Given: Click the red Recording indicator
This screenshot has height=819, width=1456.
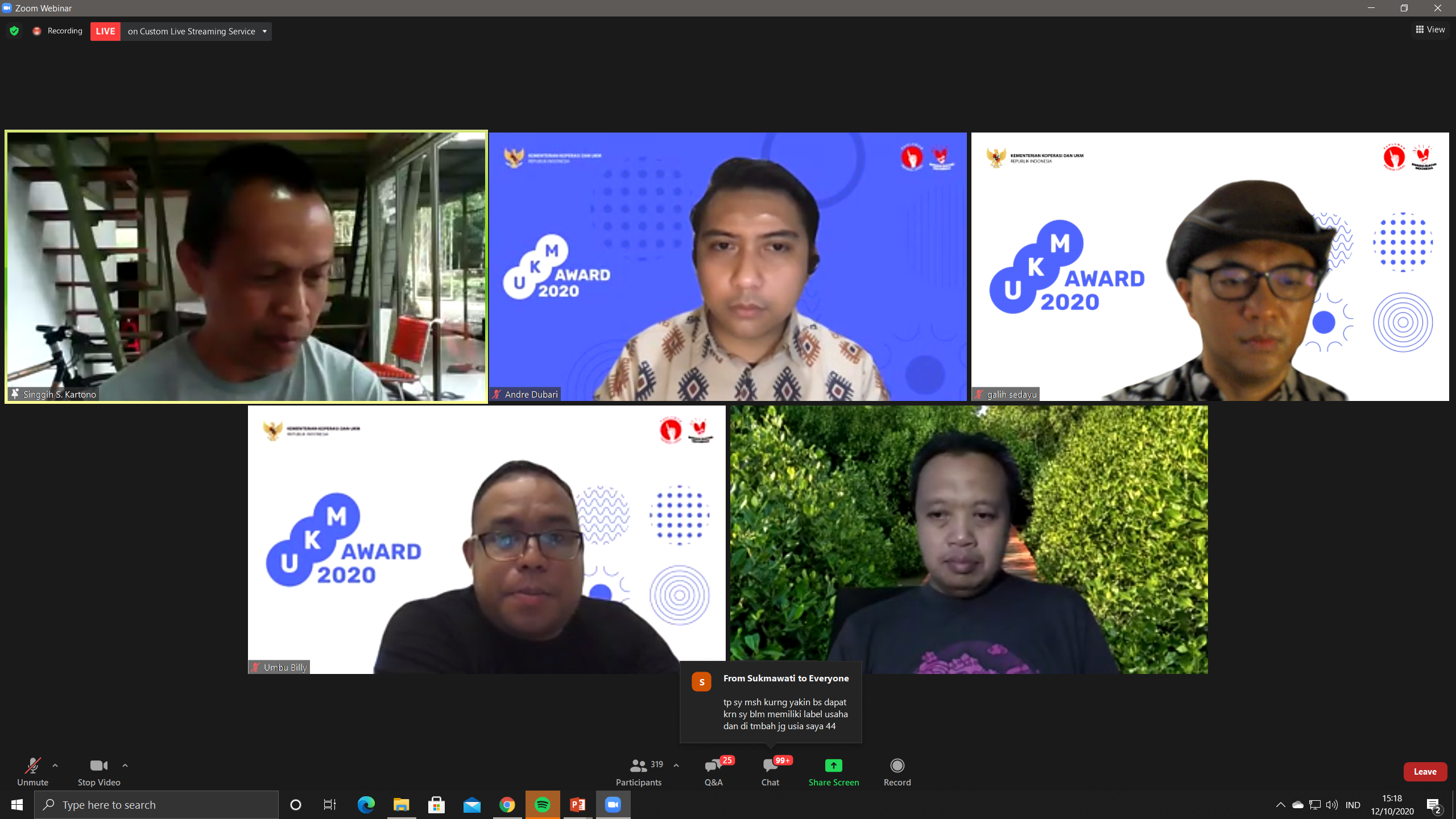Looking at the screenshot, I should pyautogui.click(x=37, y=31).
